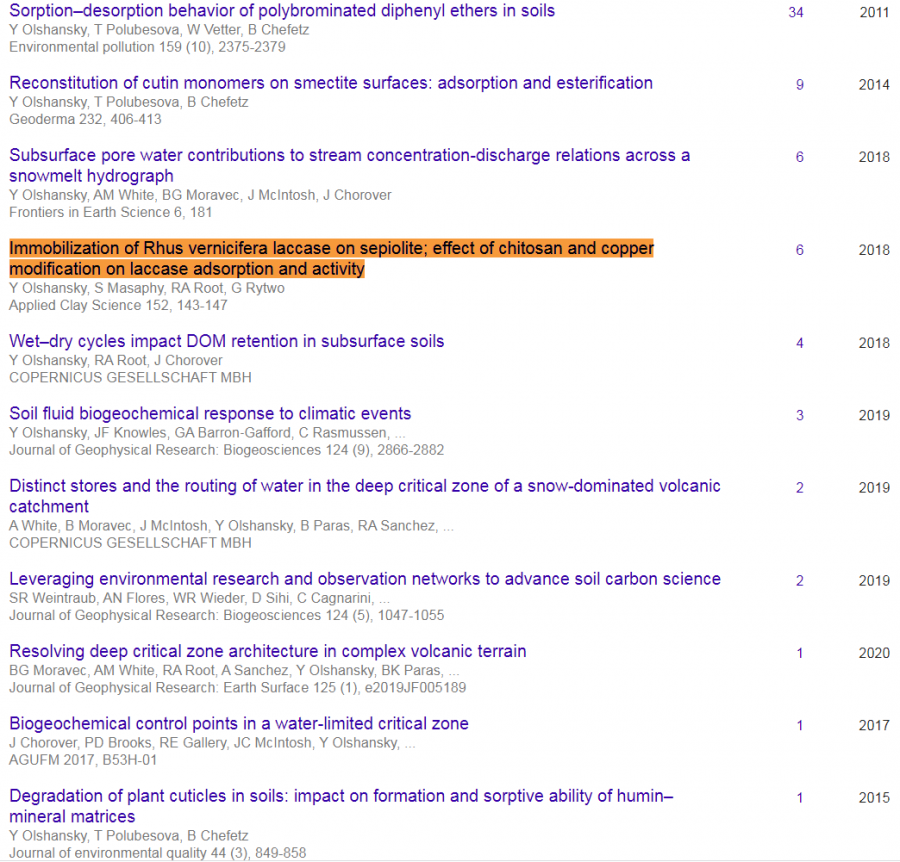Open 'Degradation of plant cuticles in soils' article
This screenshot has height=862, width=900.
341,806
